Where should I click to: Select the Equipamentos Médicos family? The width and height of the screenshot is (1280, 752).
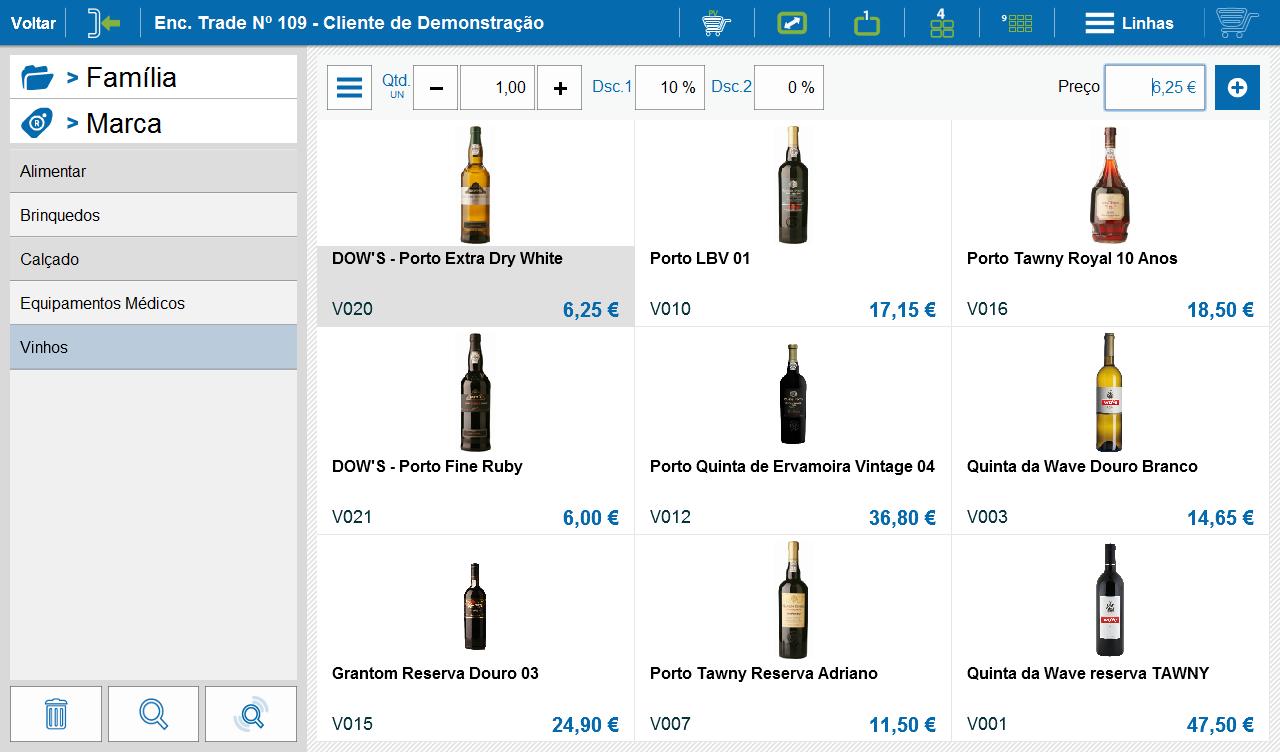coord(154,303)
